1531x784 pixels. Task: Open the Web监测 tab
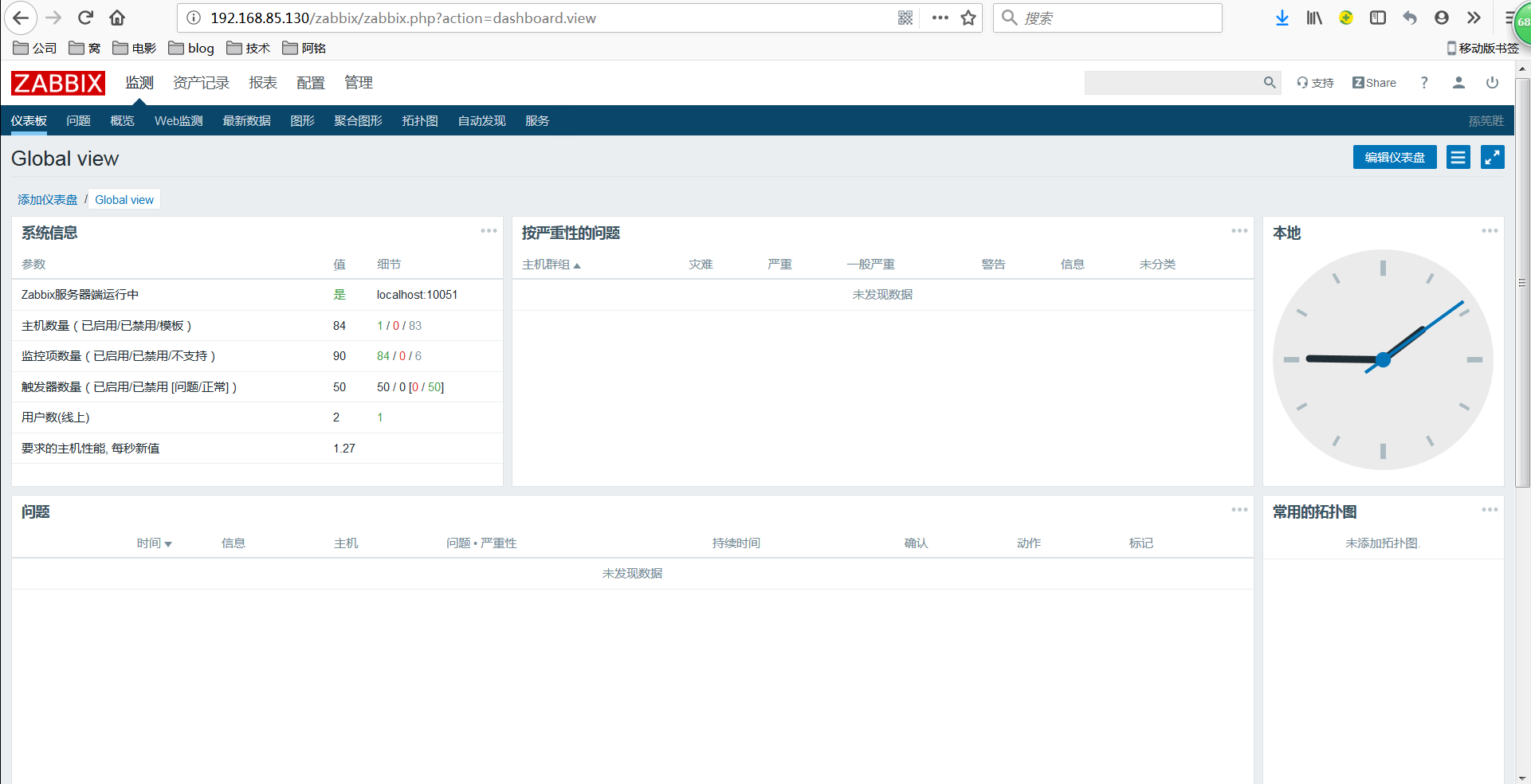click(178, 120)
